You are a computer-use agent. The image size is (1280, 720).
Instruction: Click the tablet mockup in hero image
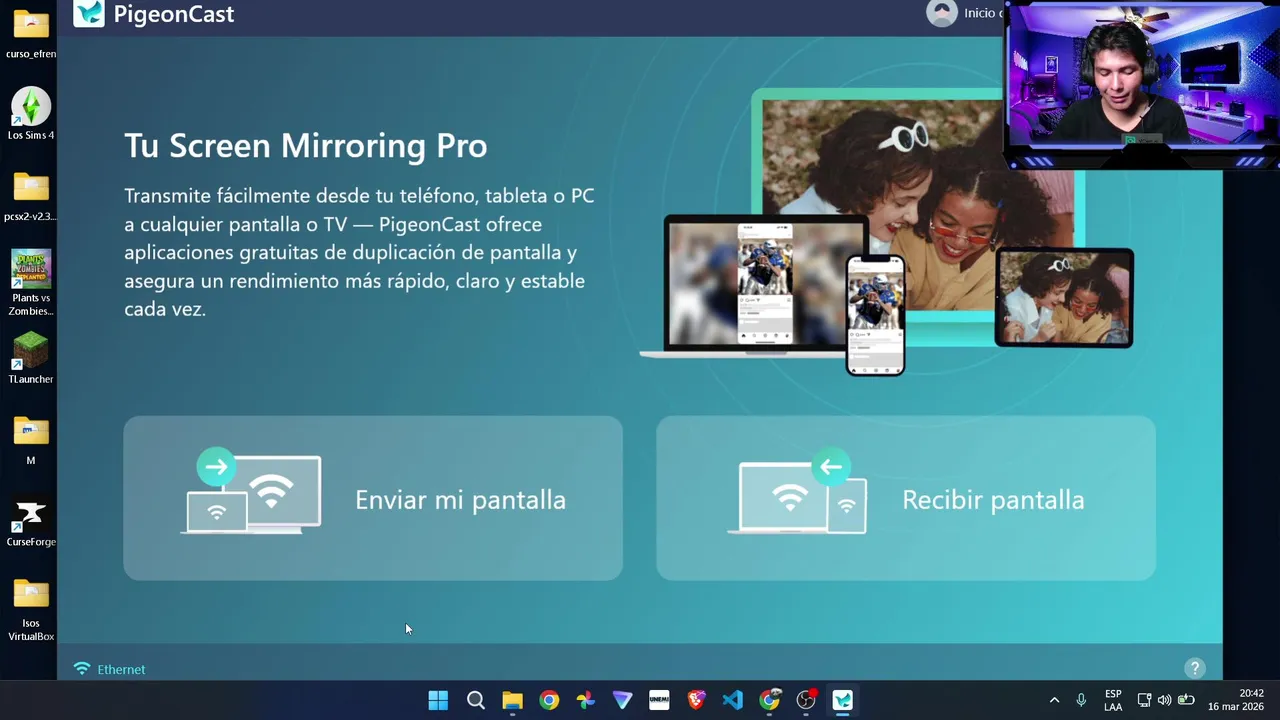click(x=1064, y=298)
